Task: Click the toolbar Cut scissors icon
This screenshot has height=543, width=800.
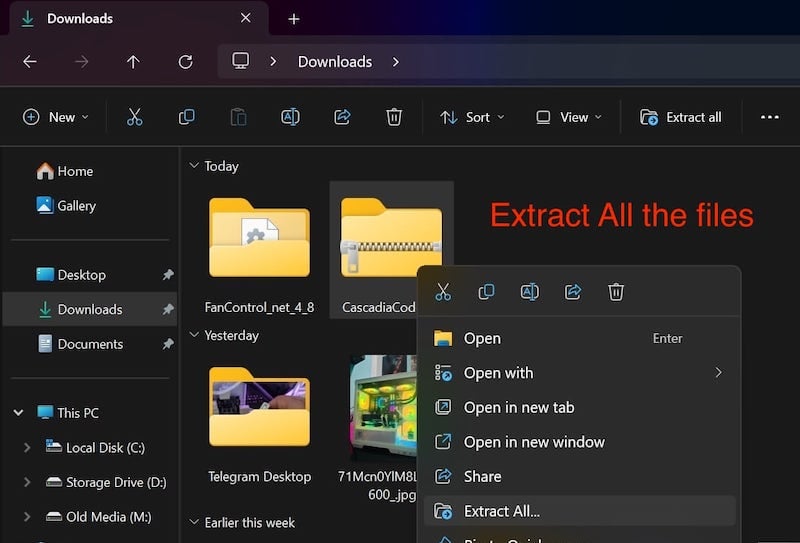Action: point(135,117)
